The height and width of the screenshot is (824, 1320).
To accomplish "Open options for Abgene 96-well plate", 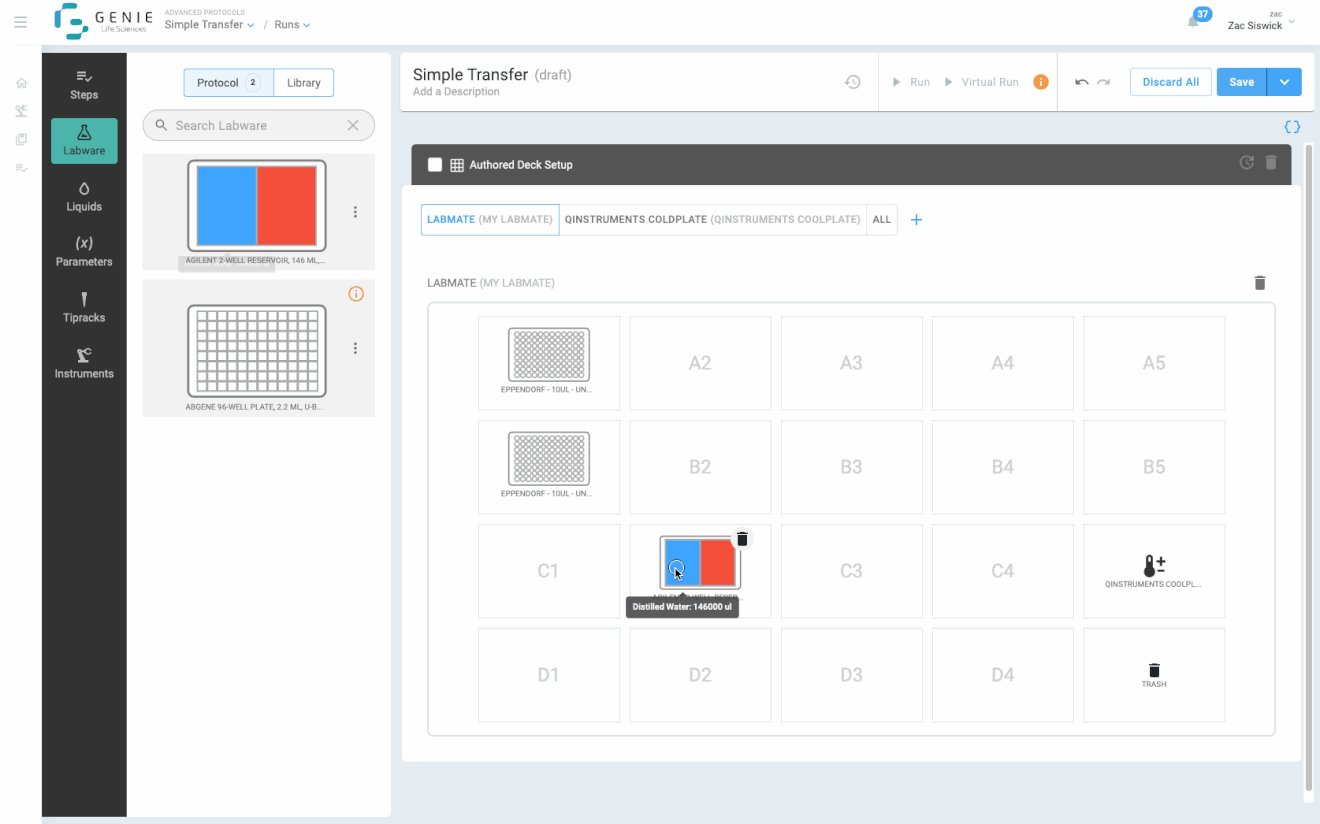I will click(355, 348).
